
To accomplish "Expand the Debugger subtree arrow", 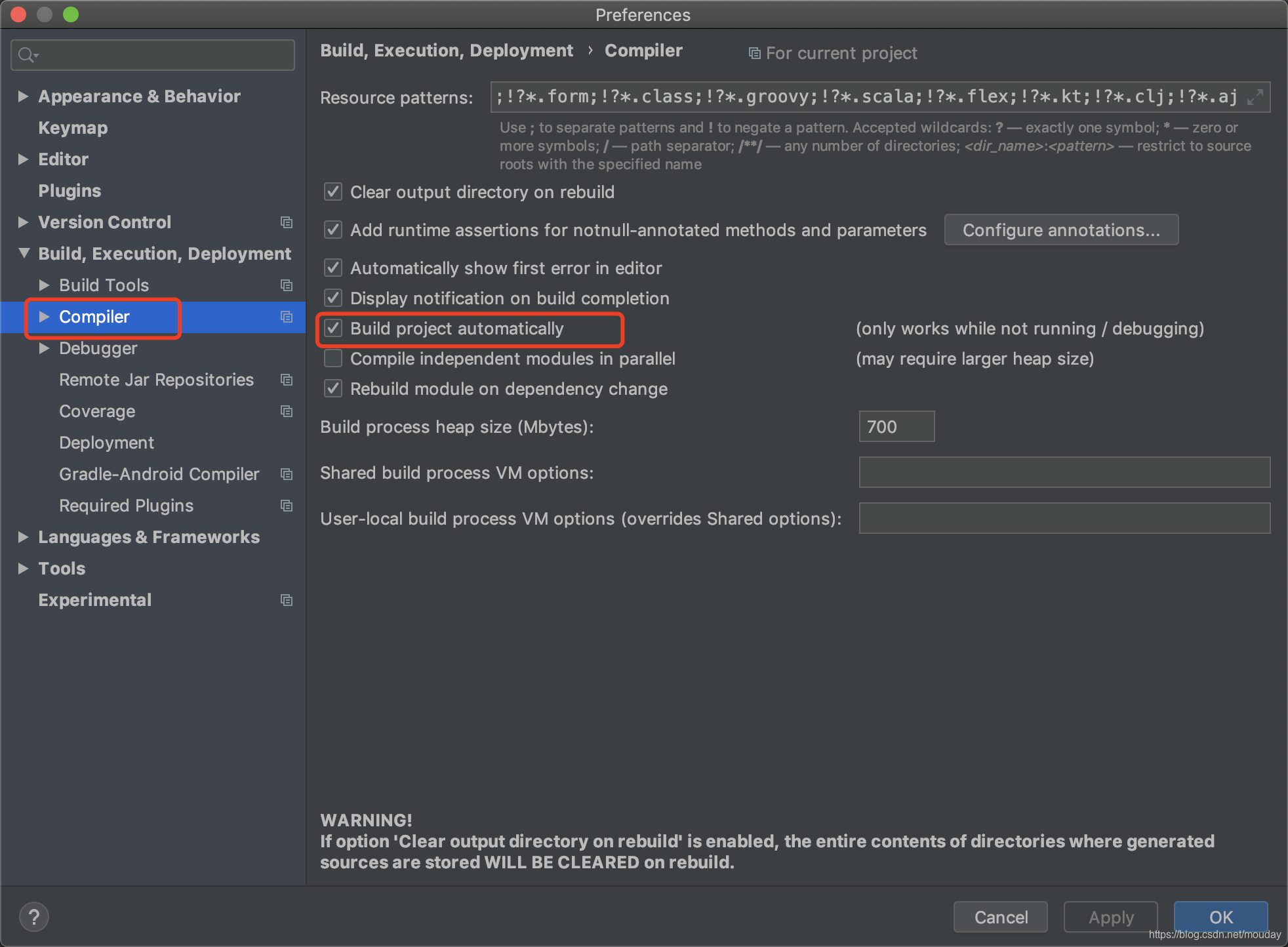I will [45, 348].
